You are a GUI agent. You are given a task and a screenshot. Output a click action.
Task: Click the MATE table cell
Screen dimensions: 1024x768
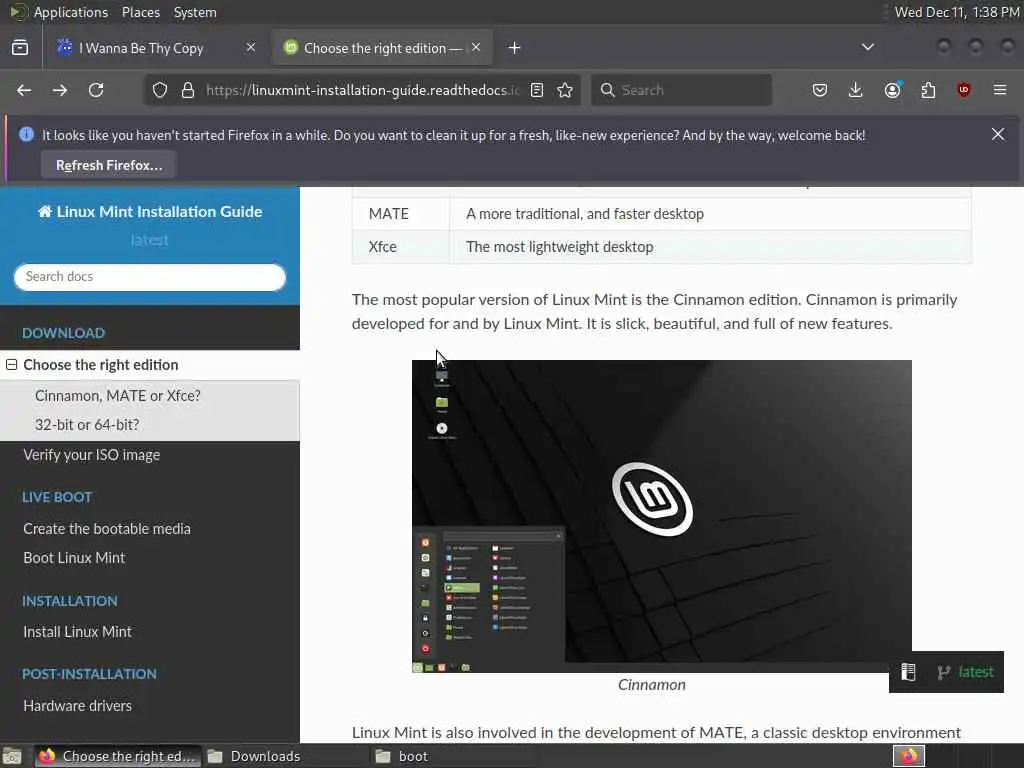pyautogui.click(x=401, y=214)
